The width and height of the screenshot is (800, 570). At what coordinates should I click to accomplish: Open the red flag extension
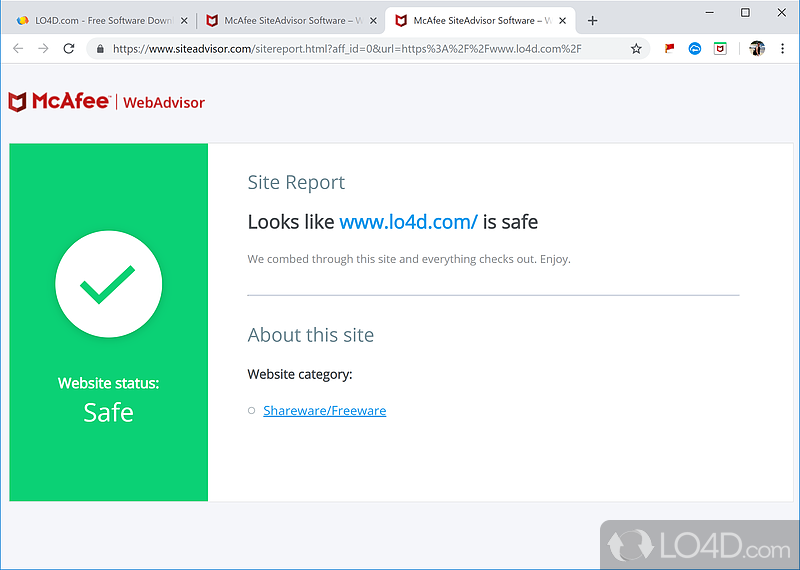click(x=669, y=49)
